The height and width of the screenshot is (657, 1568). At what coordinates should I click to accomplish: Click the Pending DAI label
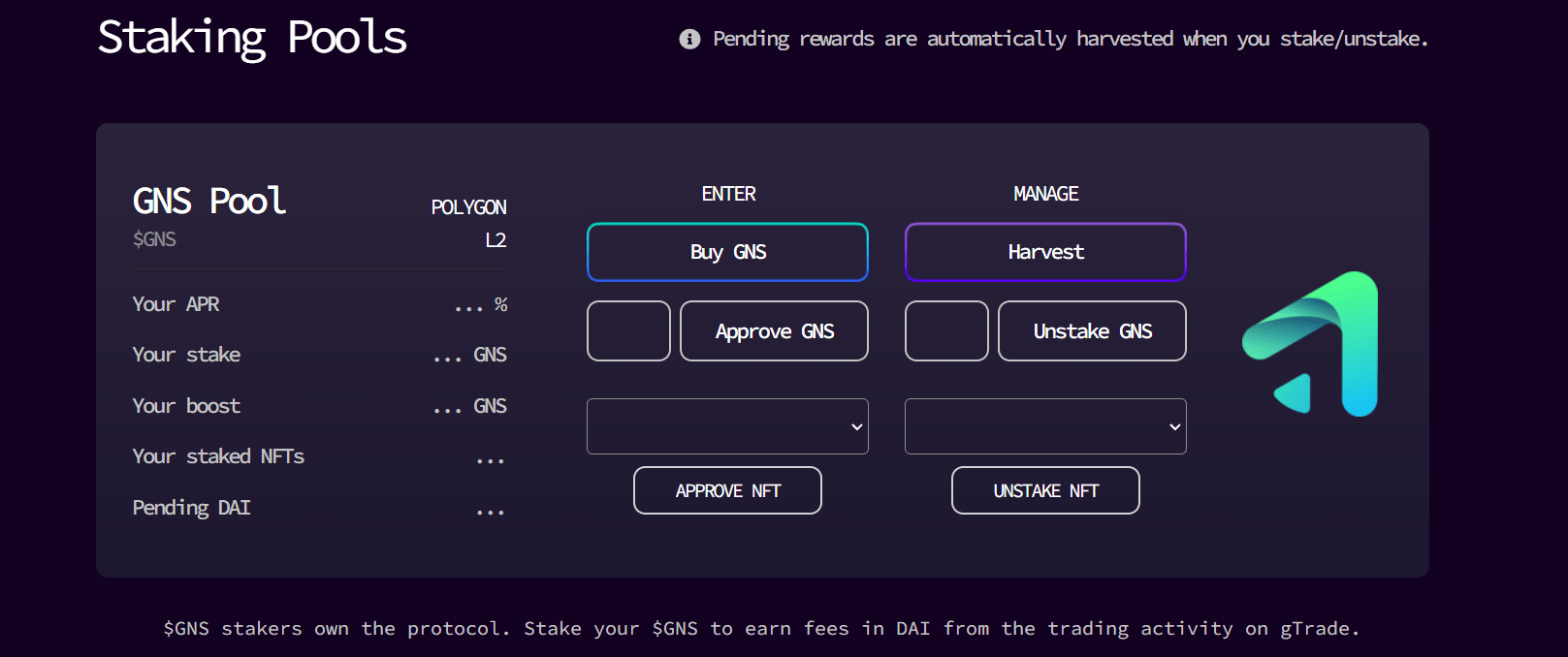click(191, 508)
